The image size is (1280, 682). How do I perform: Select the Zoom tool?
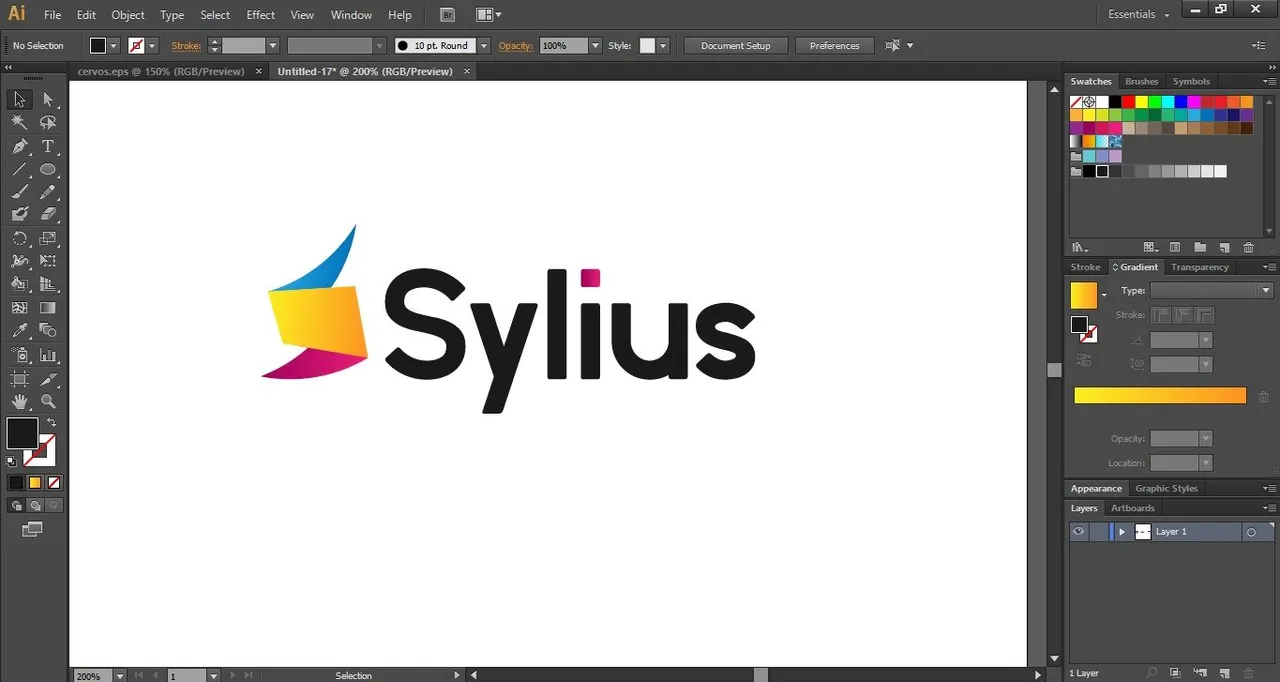(x=48, y=402)
